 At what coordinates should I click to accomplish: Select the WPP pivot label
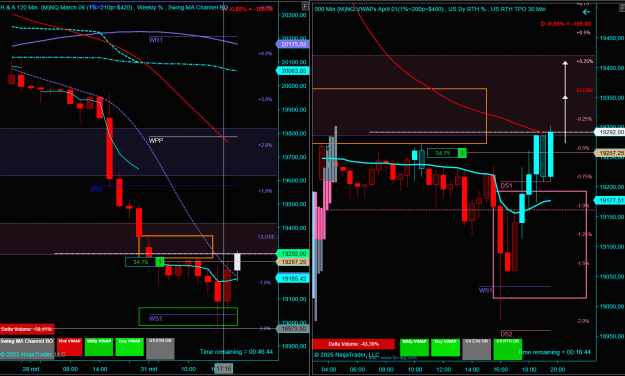click(156, 140)
